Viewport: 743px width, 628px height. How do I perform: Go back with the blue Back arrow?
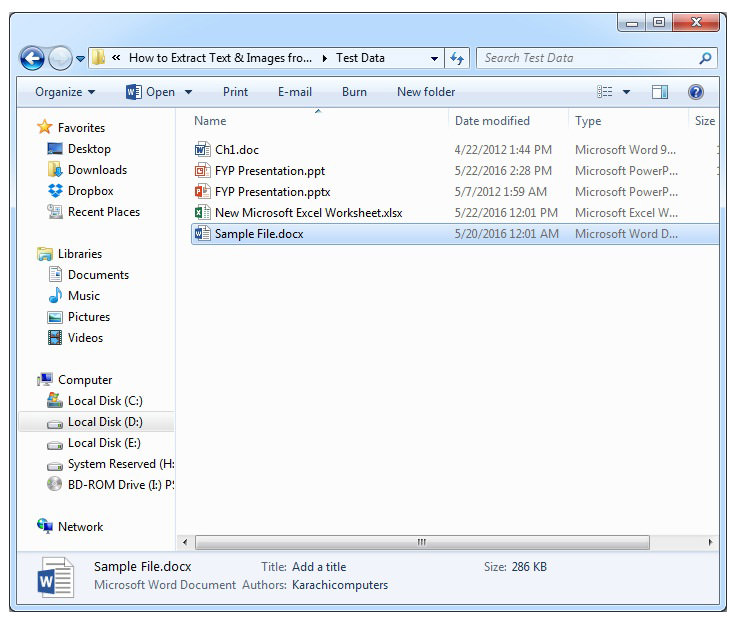pos(32,58)
